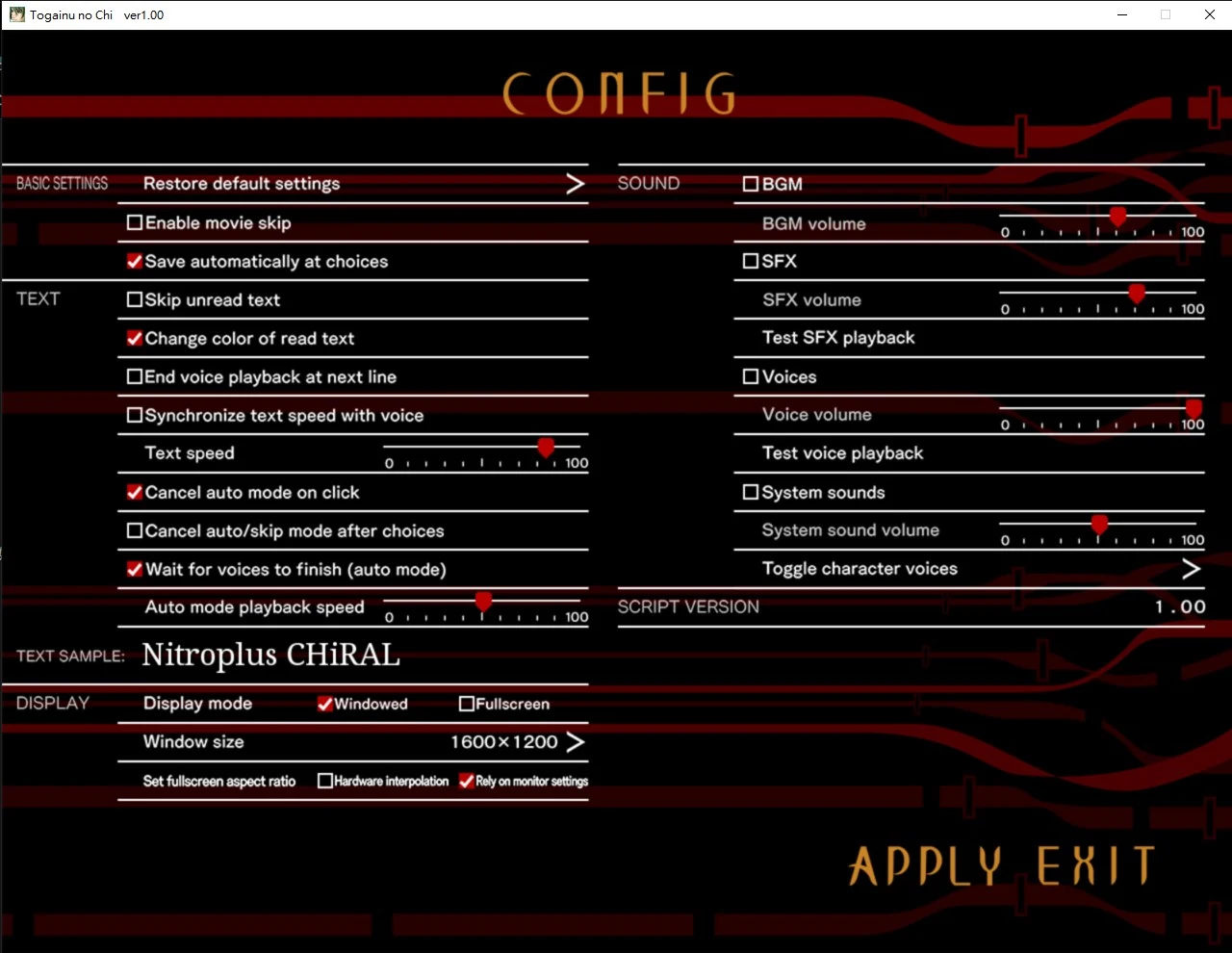Enable System sounds checkbox
Viewport: 1232px width, 953px height.
(751, 492)
